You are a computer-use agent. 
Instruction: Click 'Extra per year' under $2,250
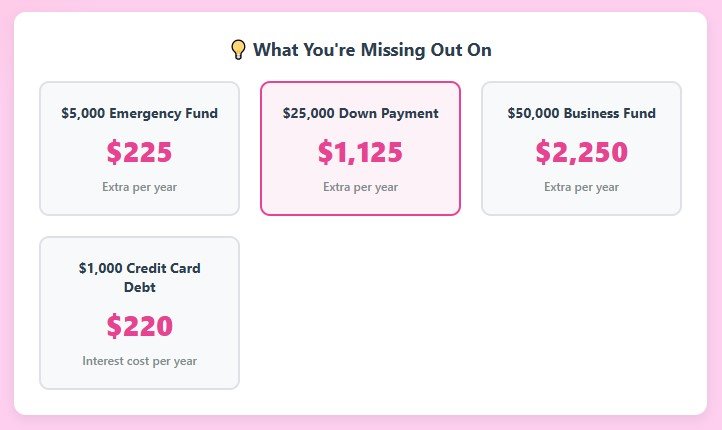[x=582, y=187]
